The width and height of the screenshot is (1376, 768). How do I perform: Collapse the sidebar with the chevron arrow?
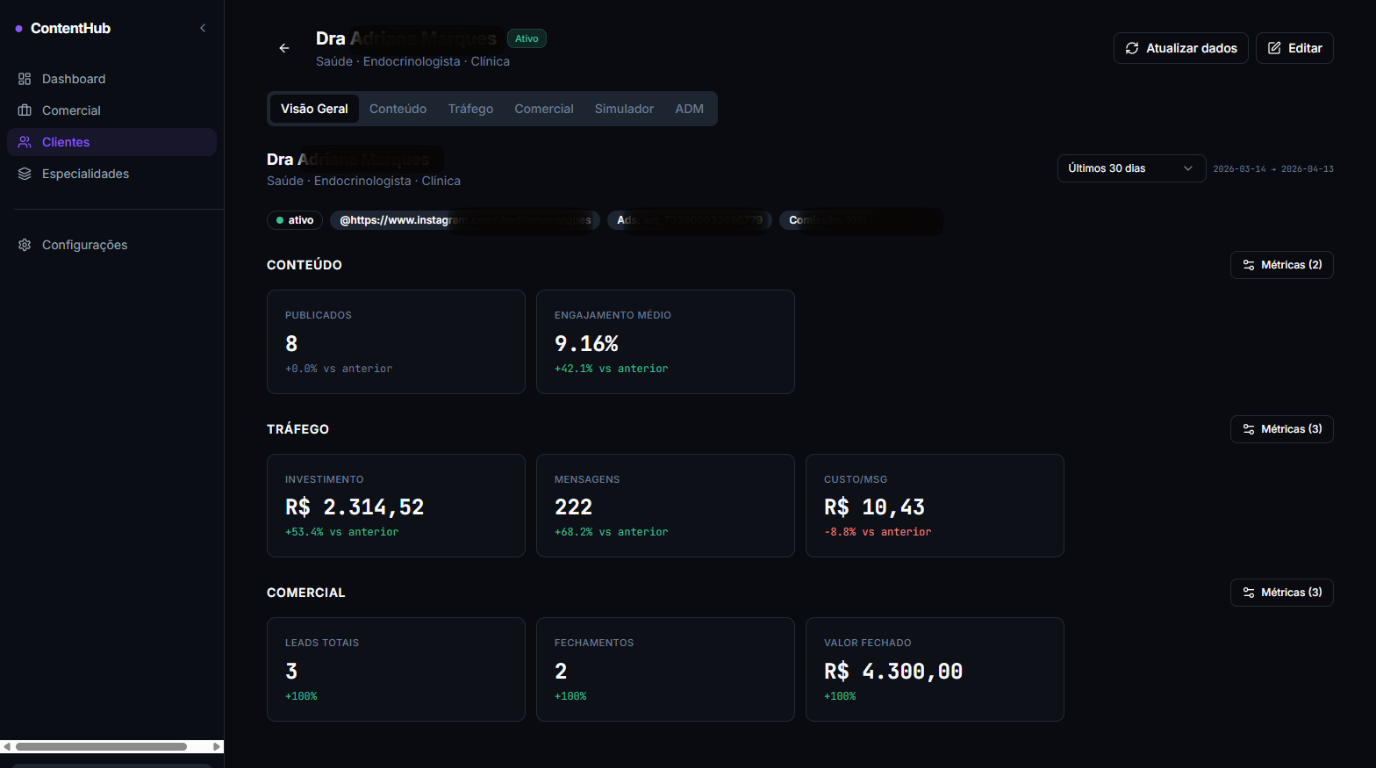pyautogui.click(x=202, y=27)
